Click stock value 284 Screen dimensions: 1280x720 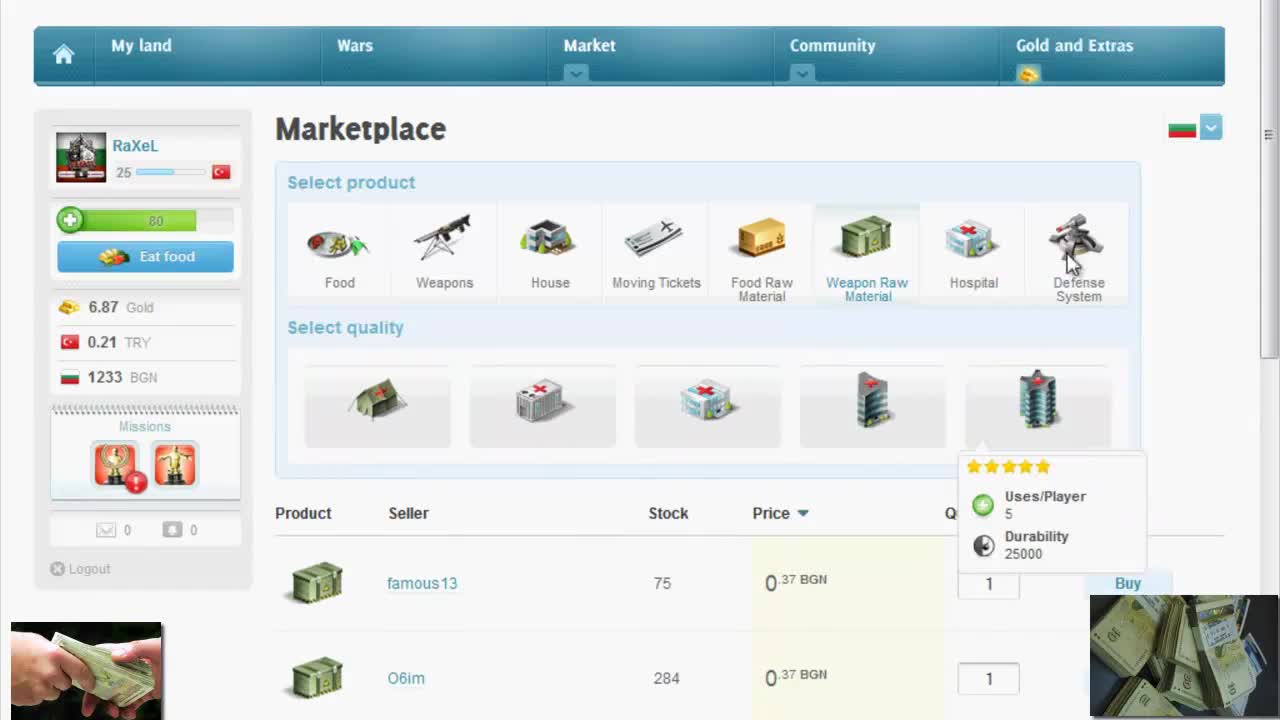pyautogui.click(x=666, y=678)
